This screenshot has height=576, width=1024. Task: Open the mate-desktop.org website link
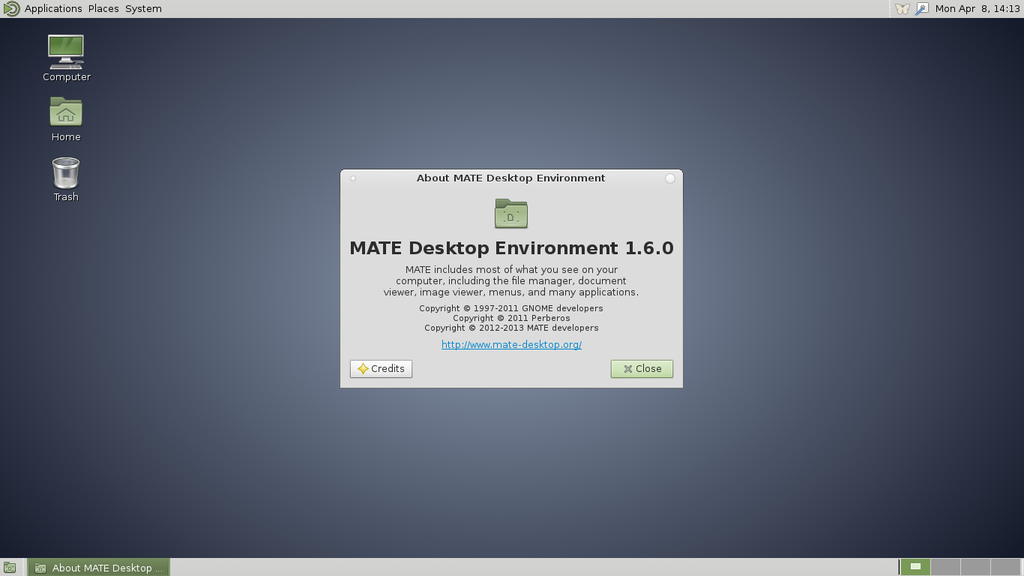click(x=511, y=344)
